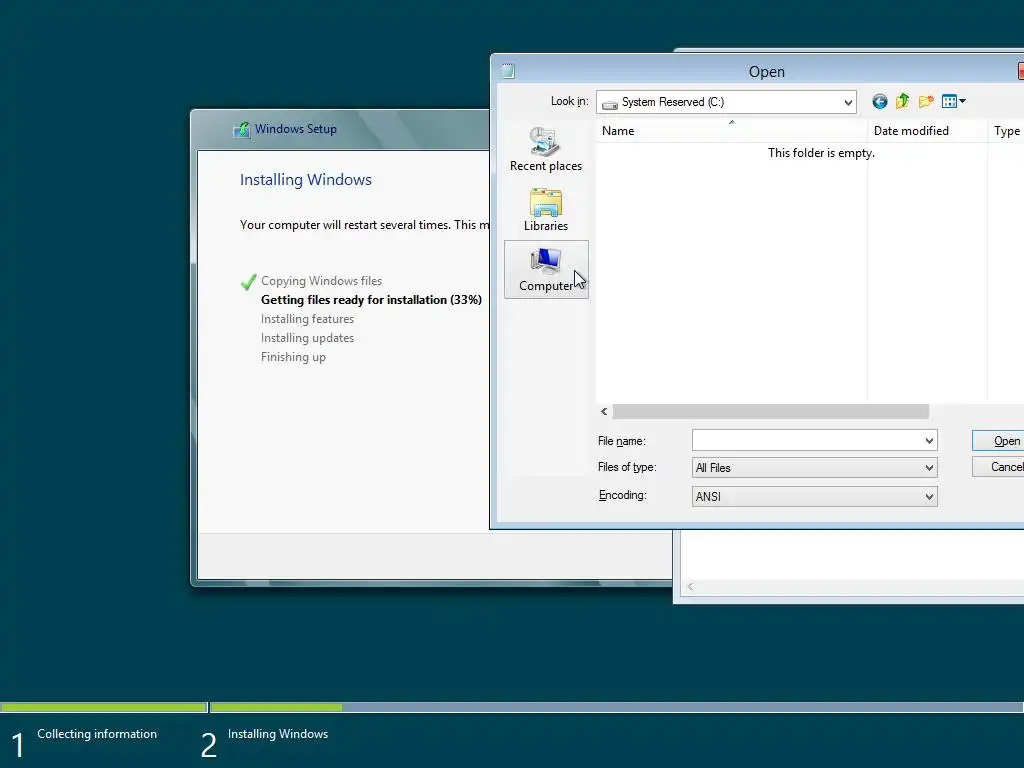Click 'Installing features' step

tap(307, 319)
